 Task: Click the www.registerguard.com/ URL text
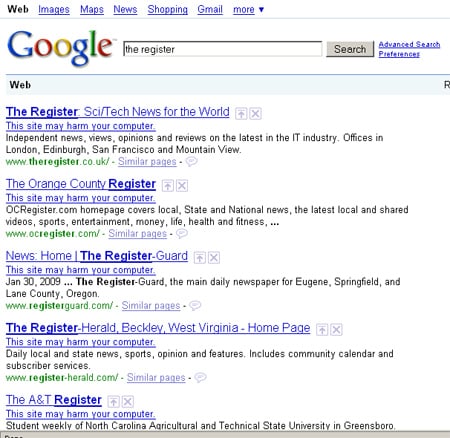click(59, 306)
